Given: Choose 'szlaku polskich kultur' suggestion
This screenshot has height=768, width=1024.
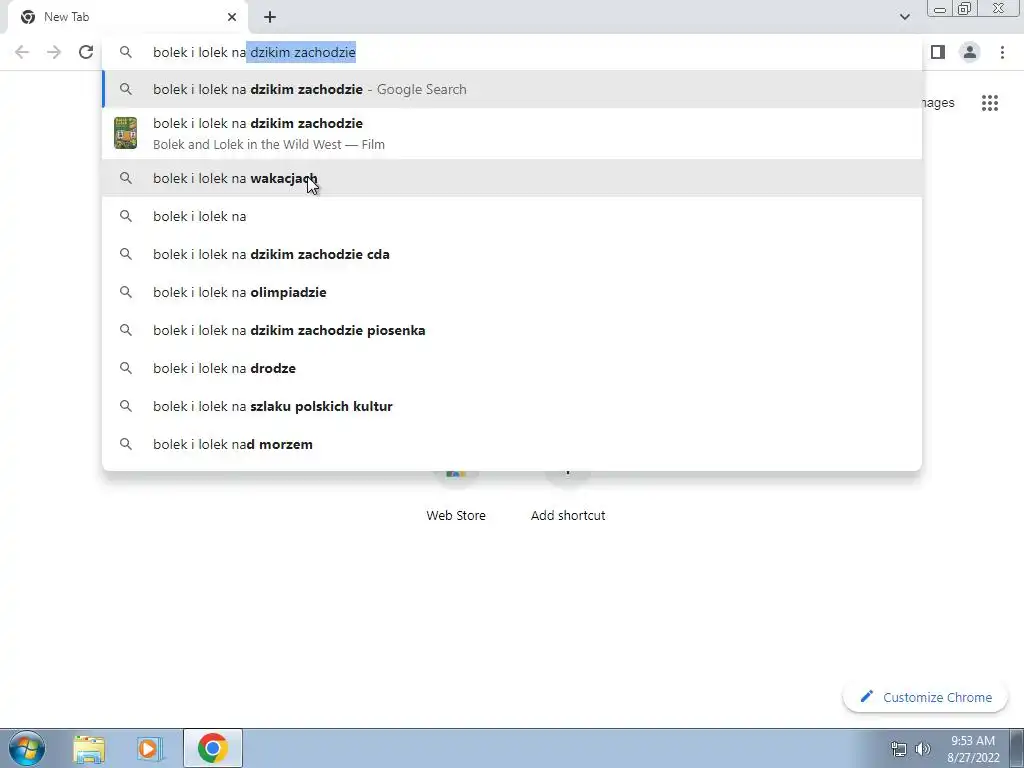Looking at the screenshot, I should [512, 406].
